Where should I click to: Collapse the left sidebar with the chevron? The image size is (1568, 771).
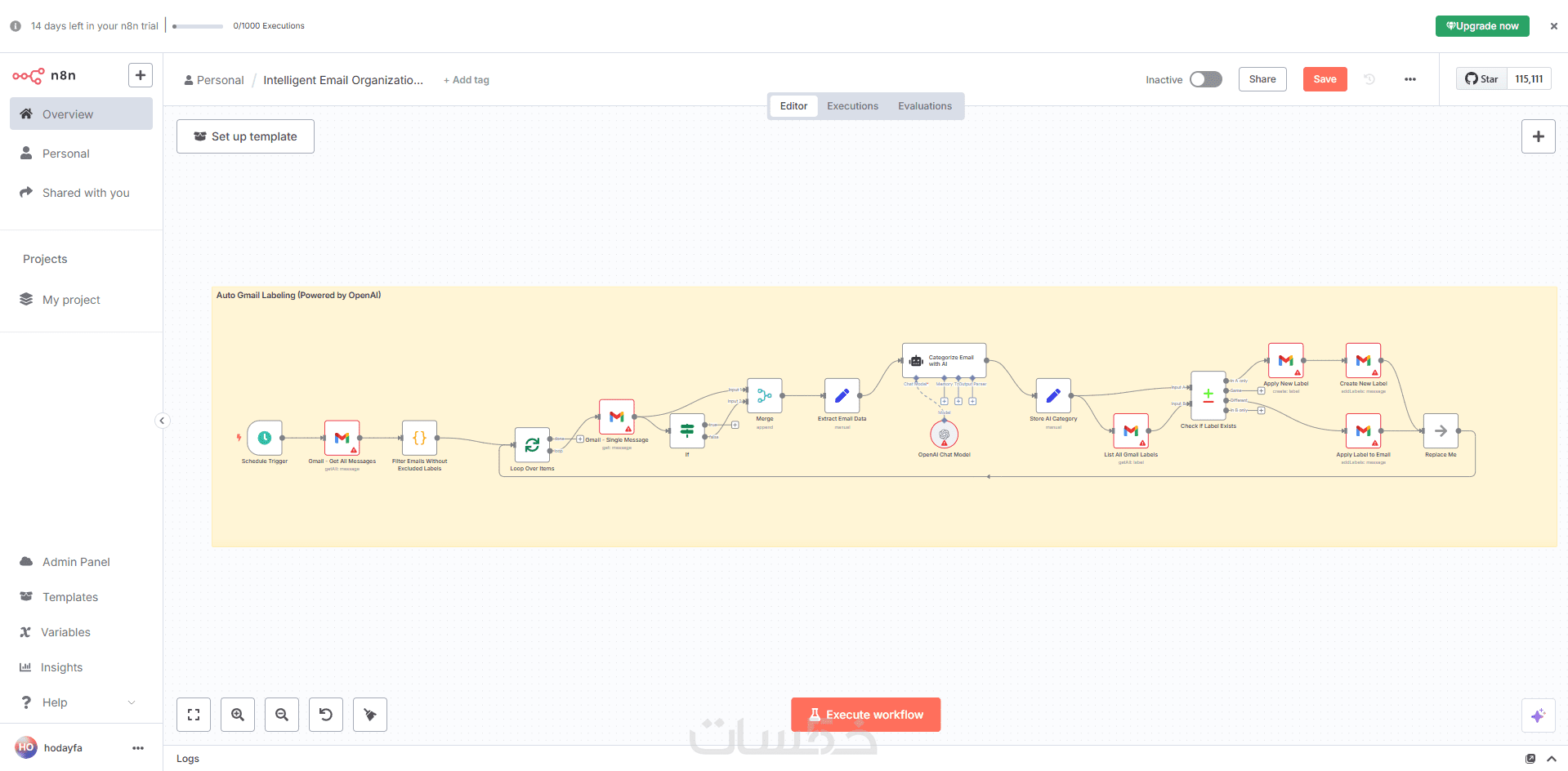point(162,421)
